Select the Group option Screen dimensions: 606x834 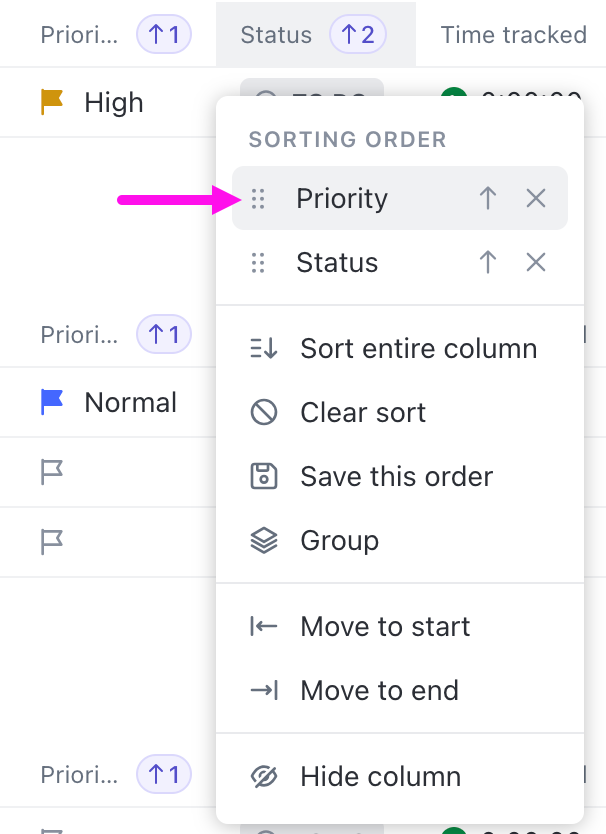(x=339, y=541)
